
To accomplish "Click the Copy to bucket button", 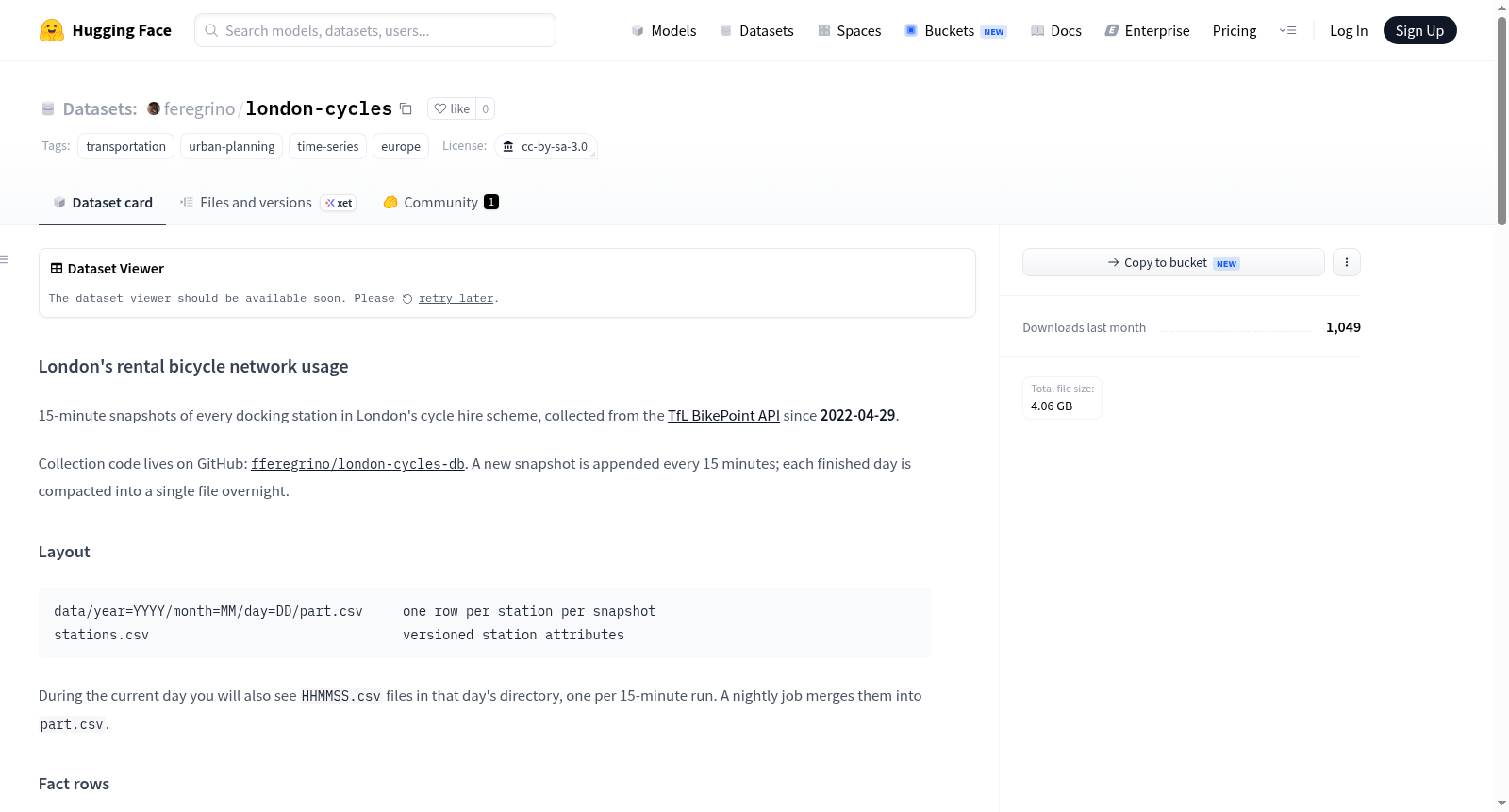I will tap(1173, 262).
